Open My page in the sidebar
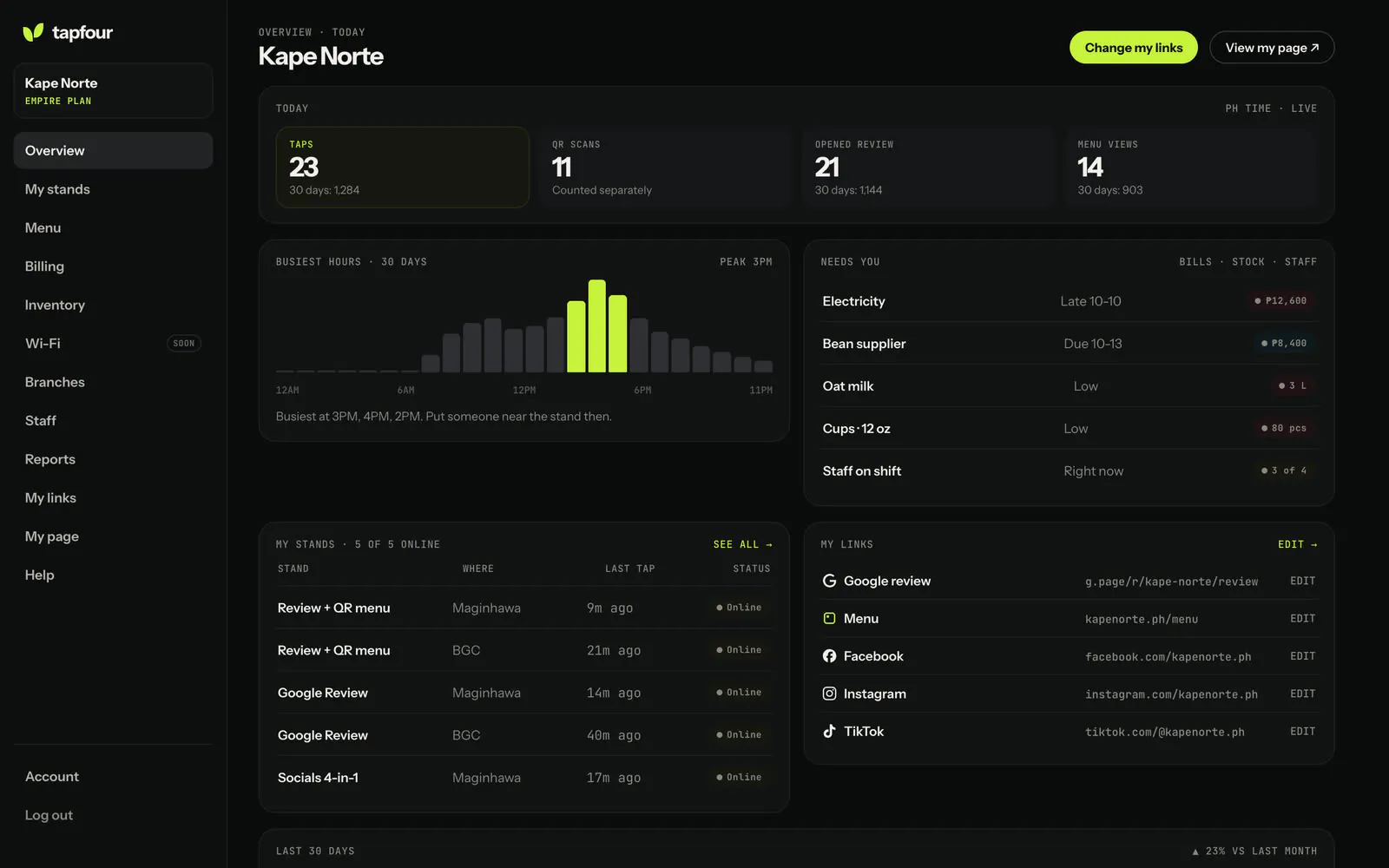 (x=113, y=536)
